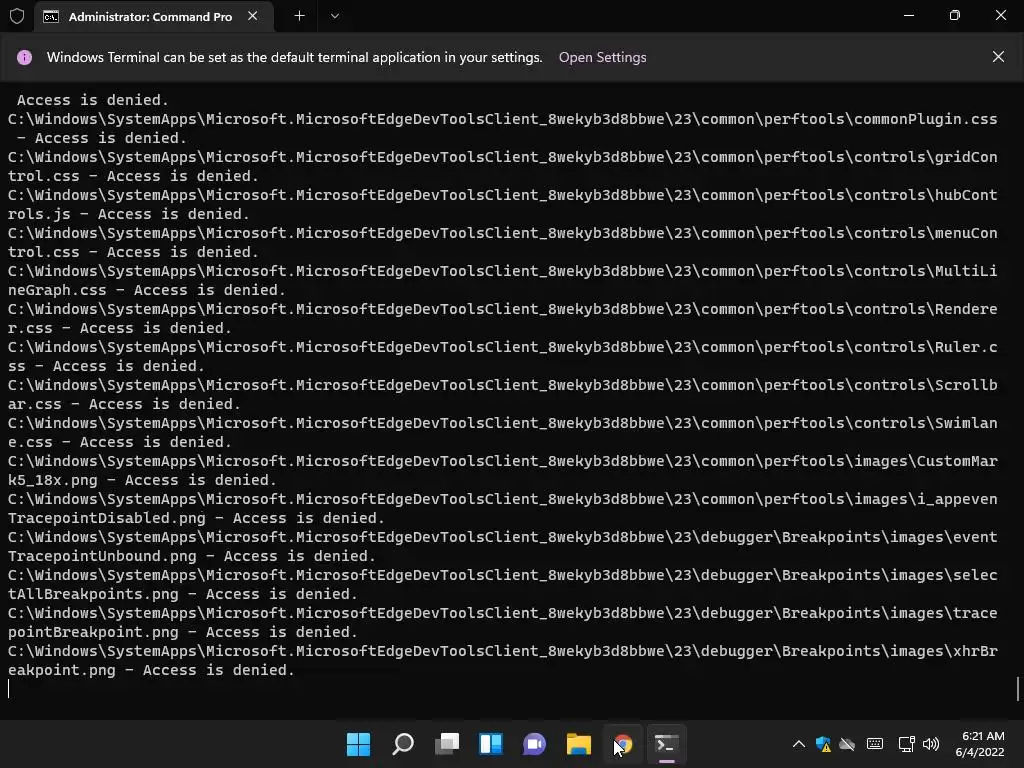Click the OneDrive tray icon
Image resolution: width=1024 pixels, height=768 pixels.
pos(847,744)
